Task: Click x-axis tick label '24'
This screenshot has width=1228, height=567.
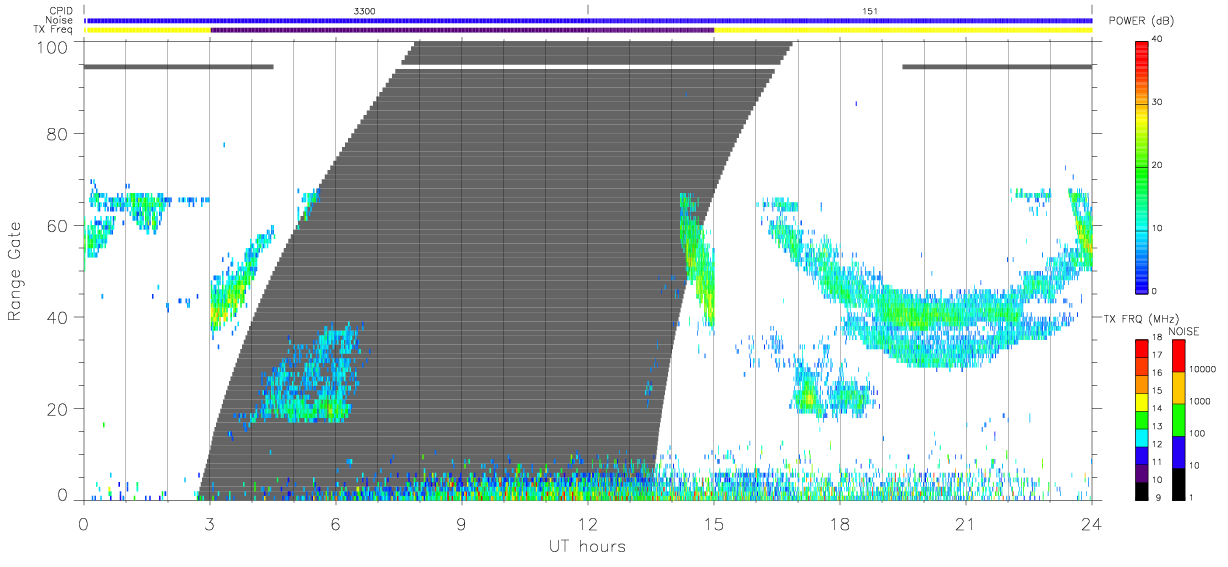Action: point(1092,523)
